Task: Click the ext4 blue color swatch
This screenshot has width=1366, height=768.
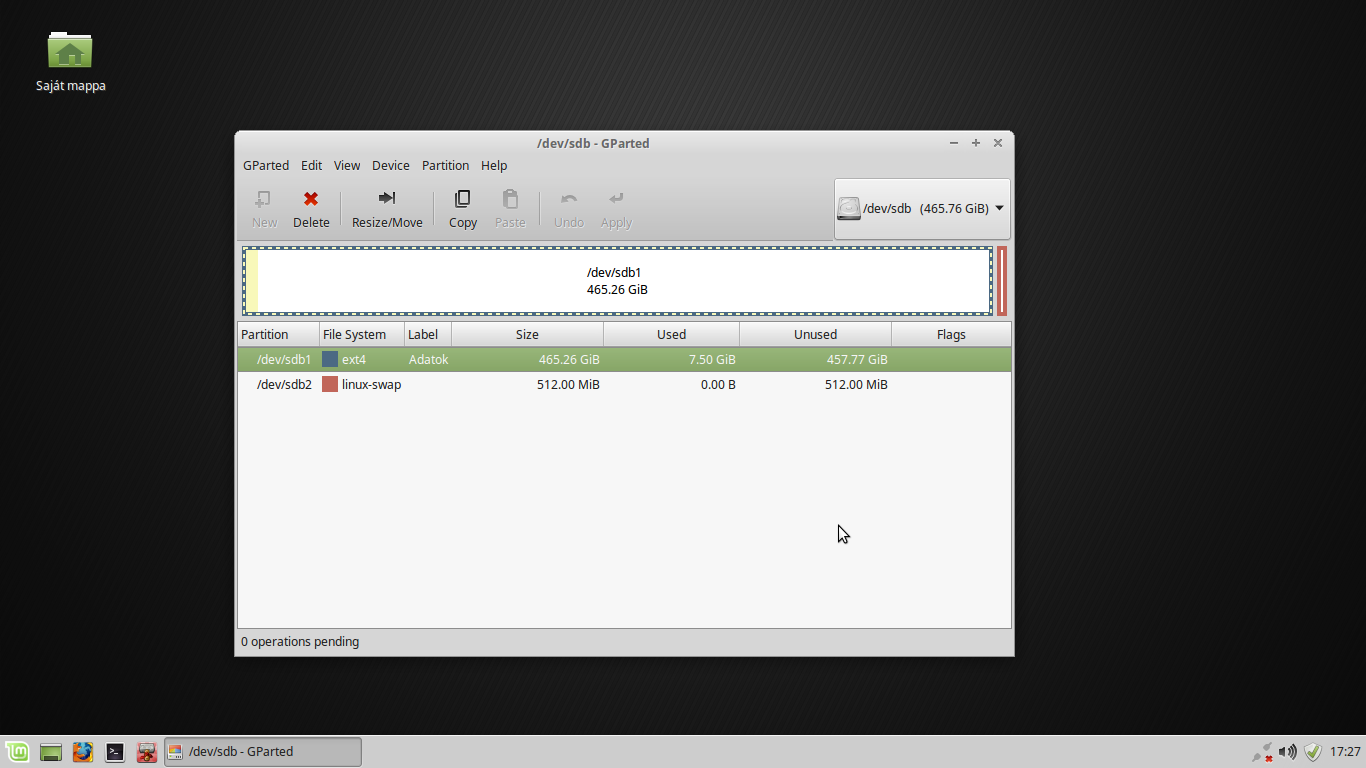Action: click(330, 359)
